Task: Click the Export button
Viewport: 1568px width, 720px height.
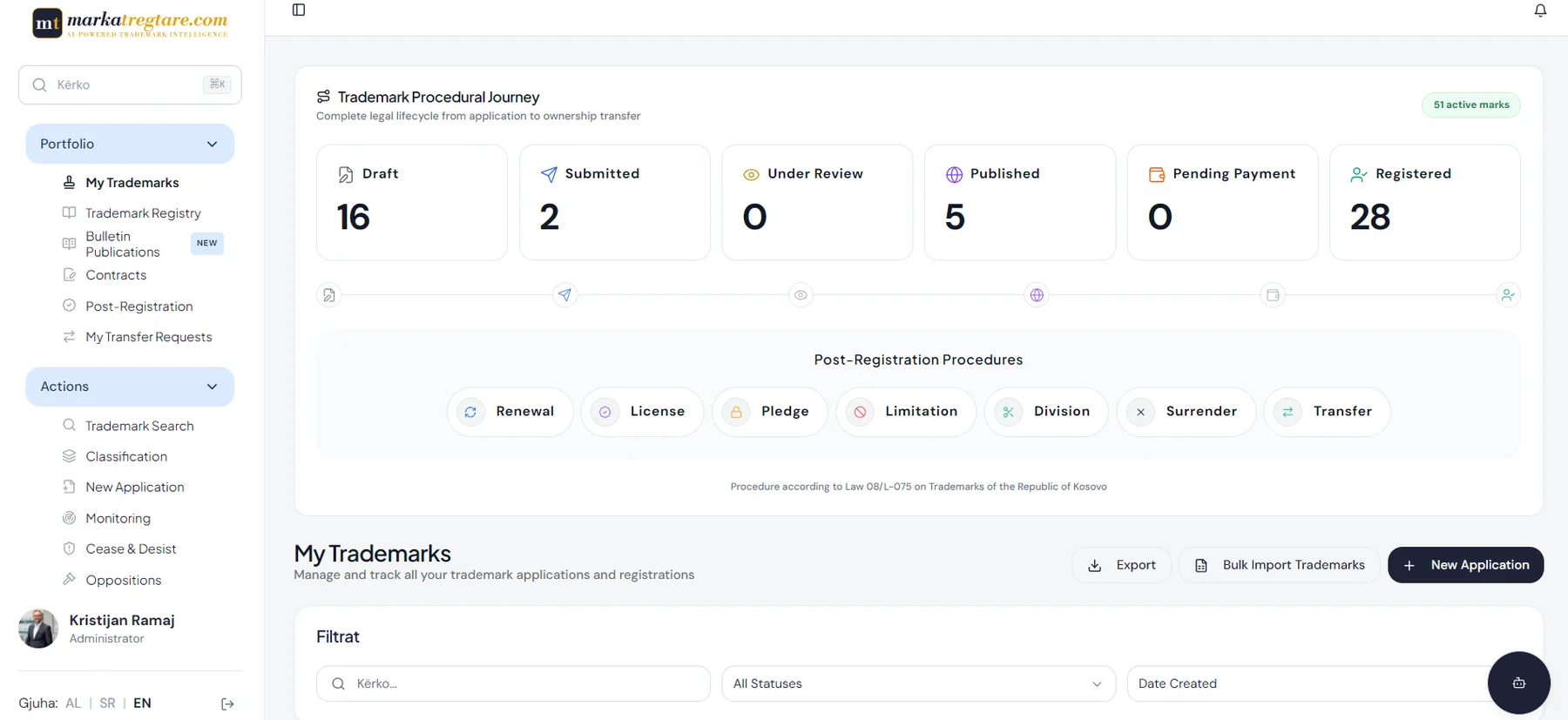Action: coord(1122,565)
